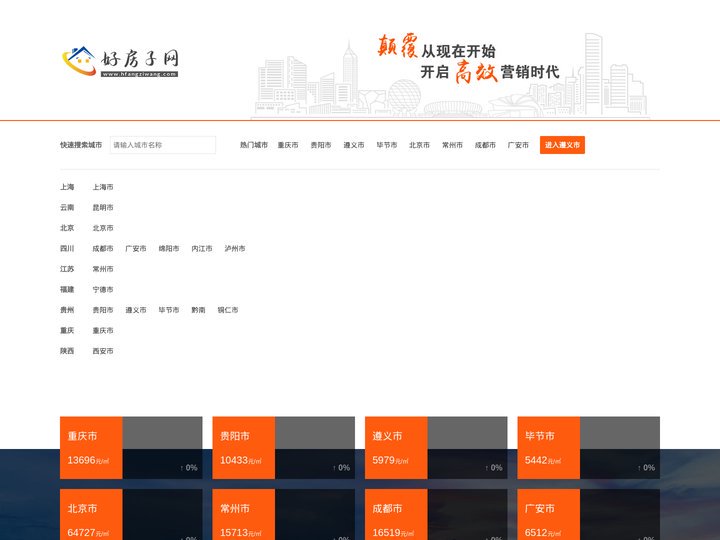
Task: Open 昆明市 in the 云南 row
Action: [x=103, y=208]
